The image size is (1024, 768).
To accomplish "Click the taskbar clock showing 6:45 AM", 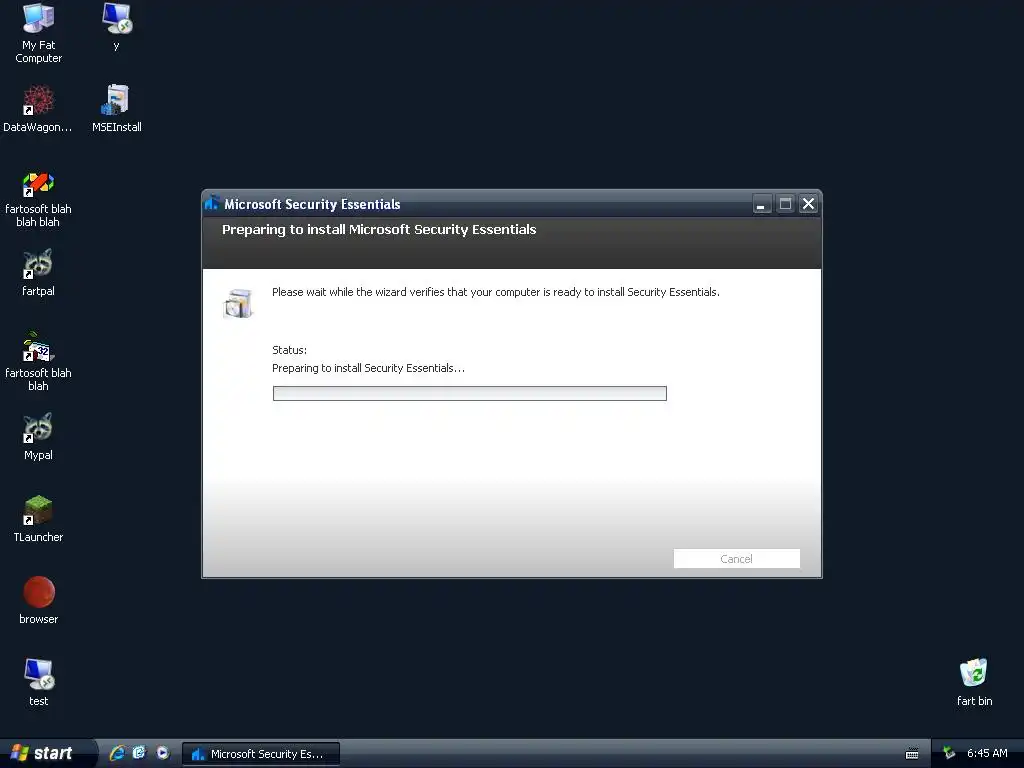I will point(987,754).
